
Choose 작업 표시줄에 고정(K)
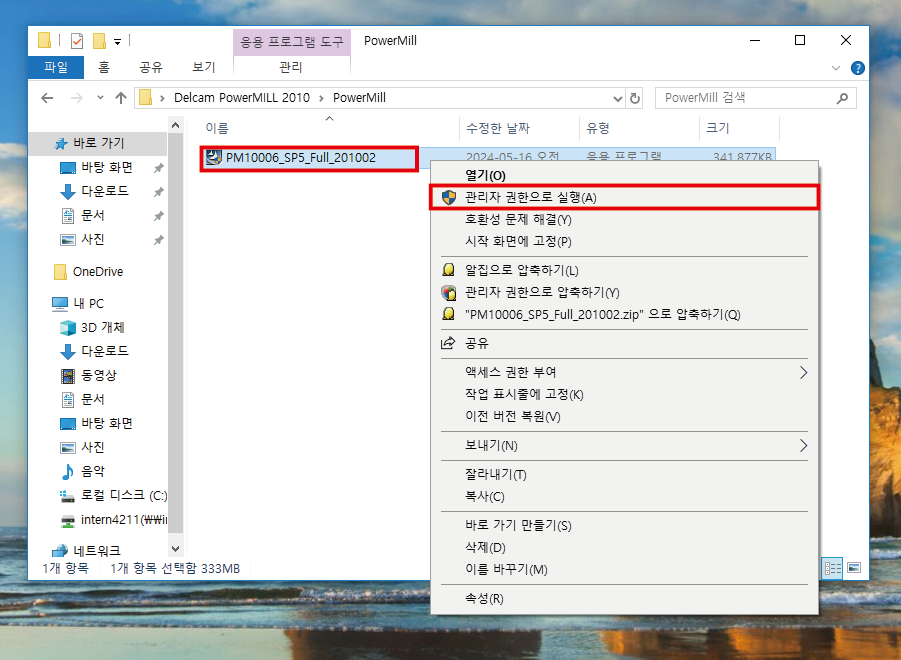[625, 394]
